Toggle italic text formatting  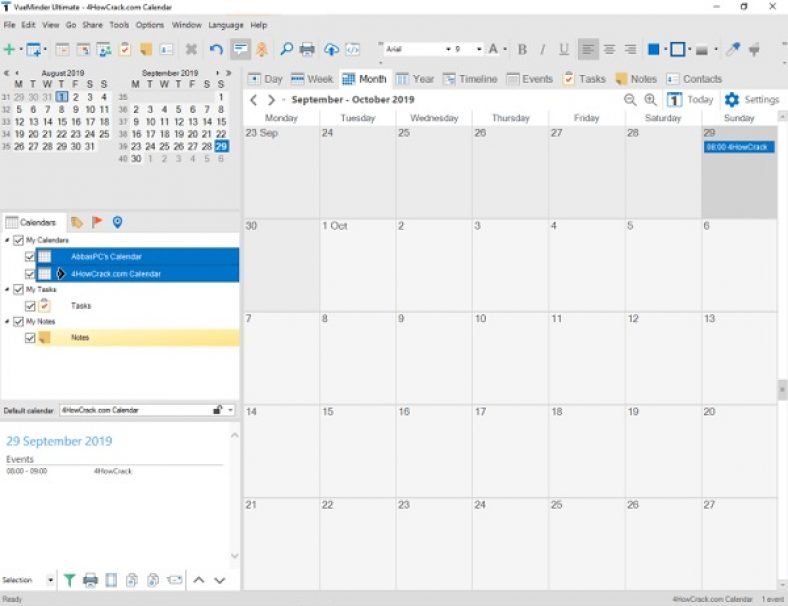543,49
